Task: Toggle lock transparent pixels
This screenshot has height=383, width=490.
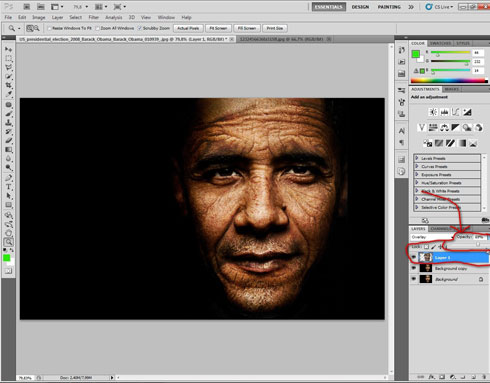Action: 426,247
